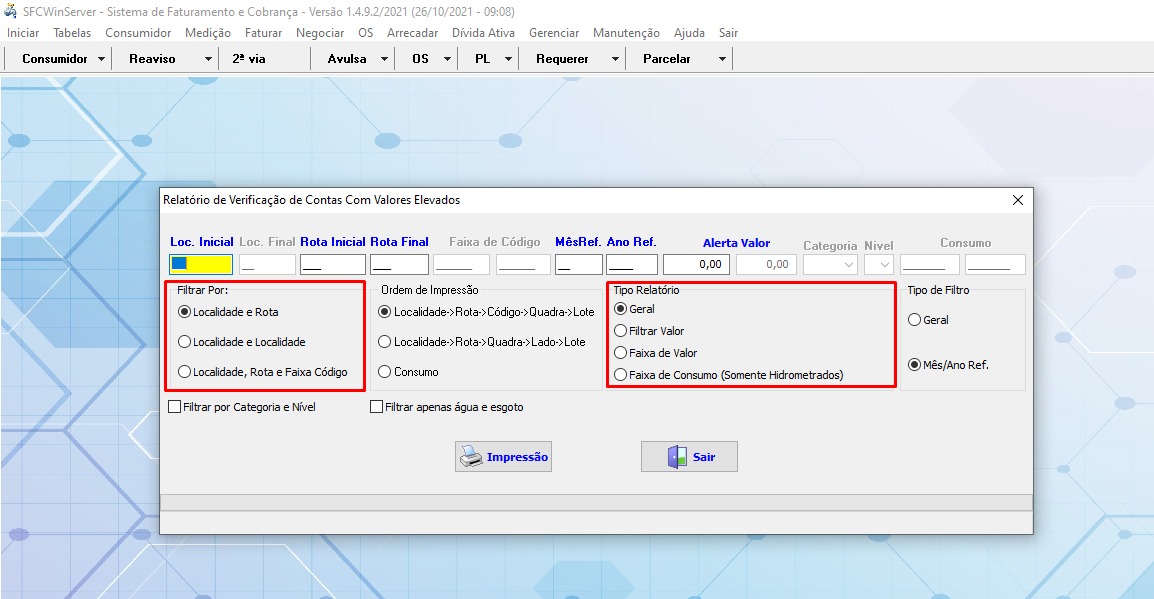Open the Reaviso toolbar dropdown arrow
The height and width of the screenshot is (599, 1154).
click(208, 59)
